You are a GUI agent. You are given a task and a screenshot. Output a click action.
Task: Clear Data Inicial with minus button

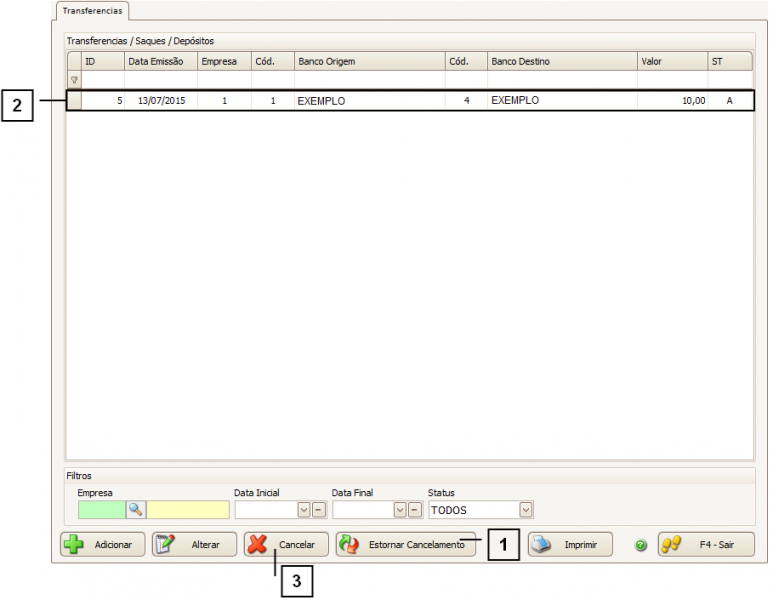(x=318, y=510)
